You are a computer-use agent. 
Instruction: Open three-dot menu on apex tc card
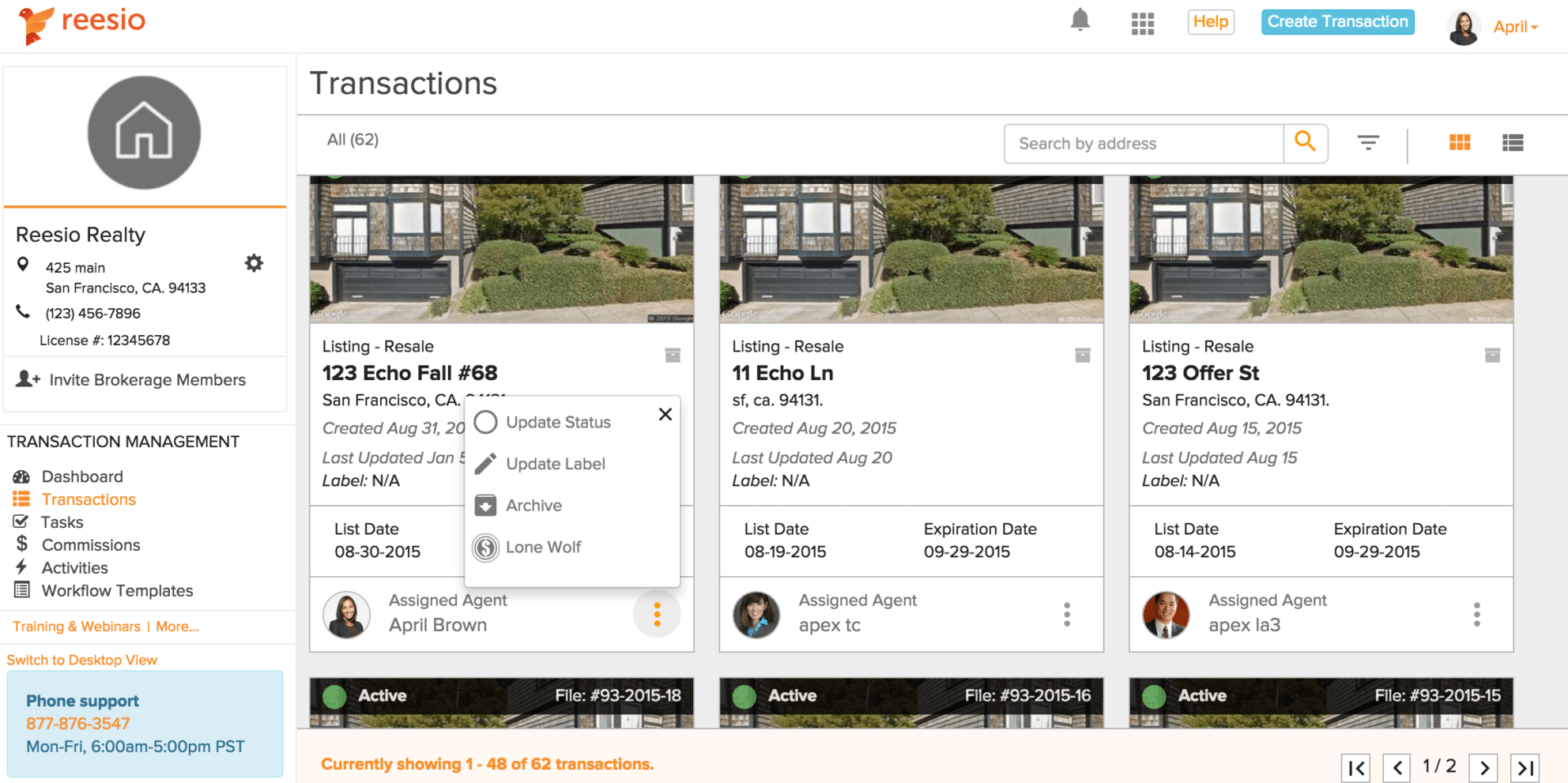tap(1067, 614)
